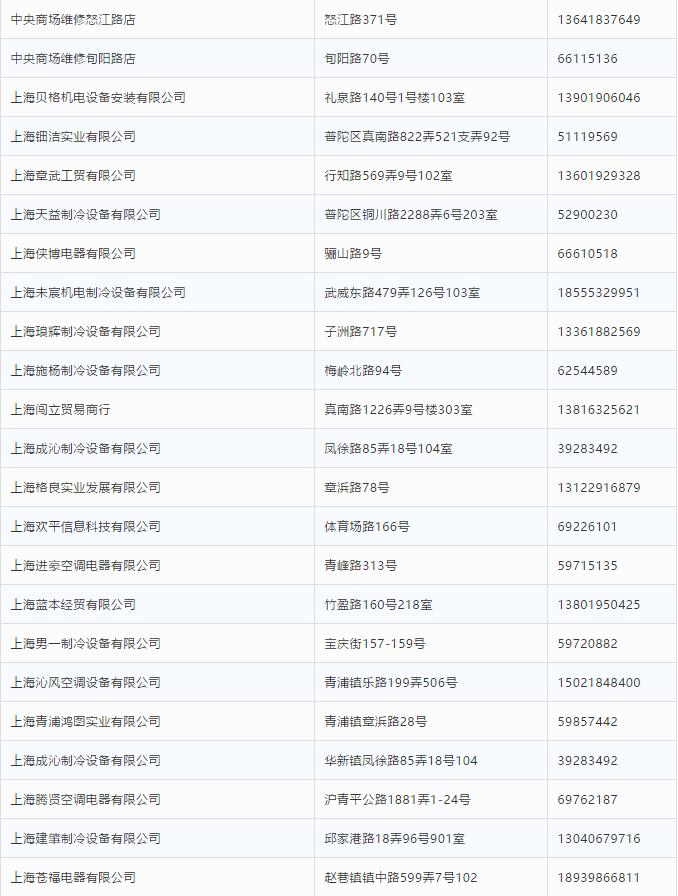Select address 青峰路313号
678x896 pixels.
[x=361, y=565]
